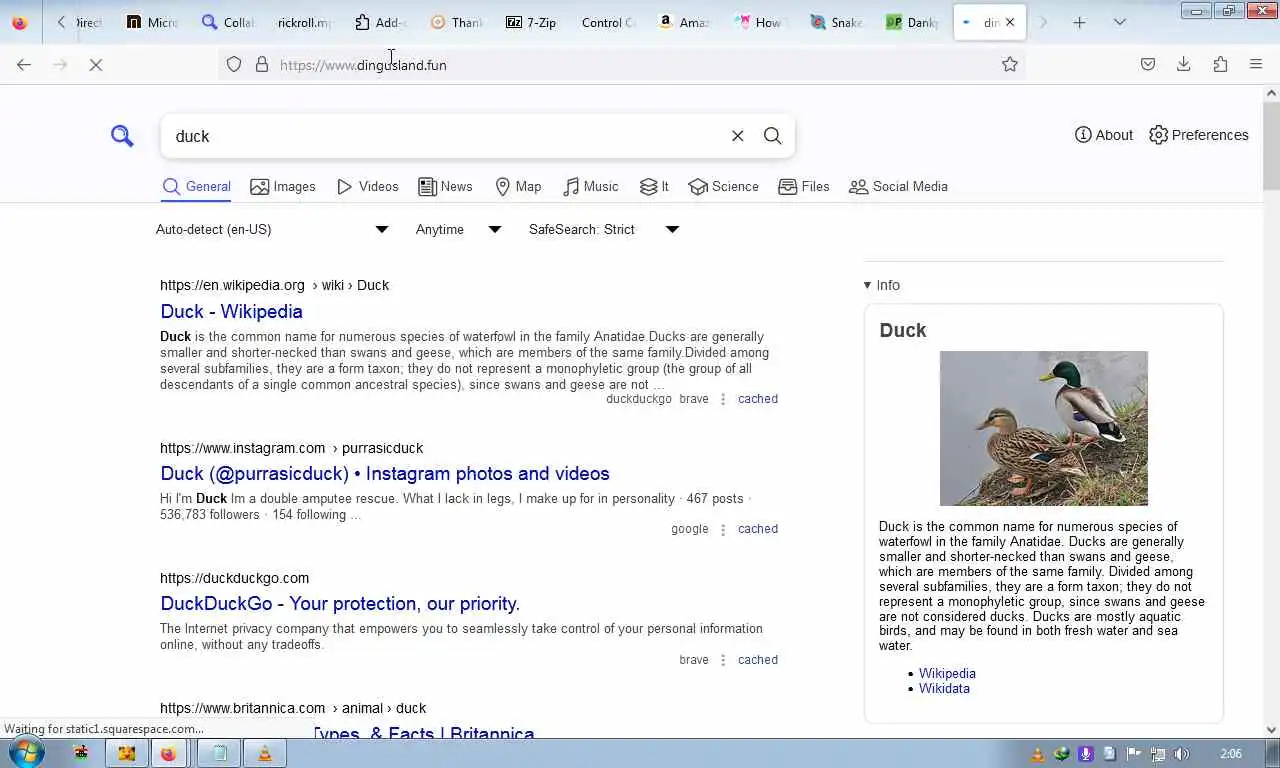Open the Extensions puzzle icon
Screen dimensions: 1280x768
[1220, 65]
